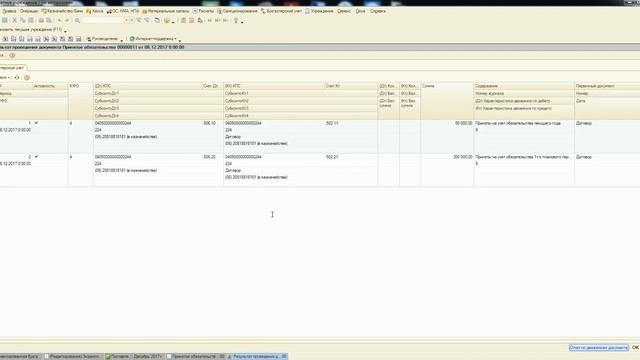Click the magnifier Find toolbar icon
The height and width of the screenshot is (360, 640).
[77, 20]
